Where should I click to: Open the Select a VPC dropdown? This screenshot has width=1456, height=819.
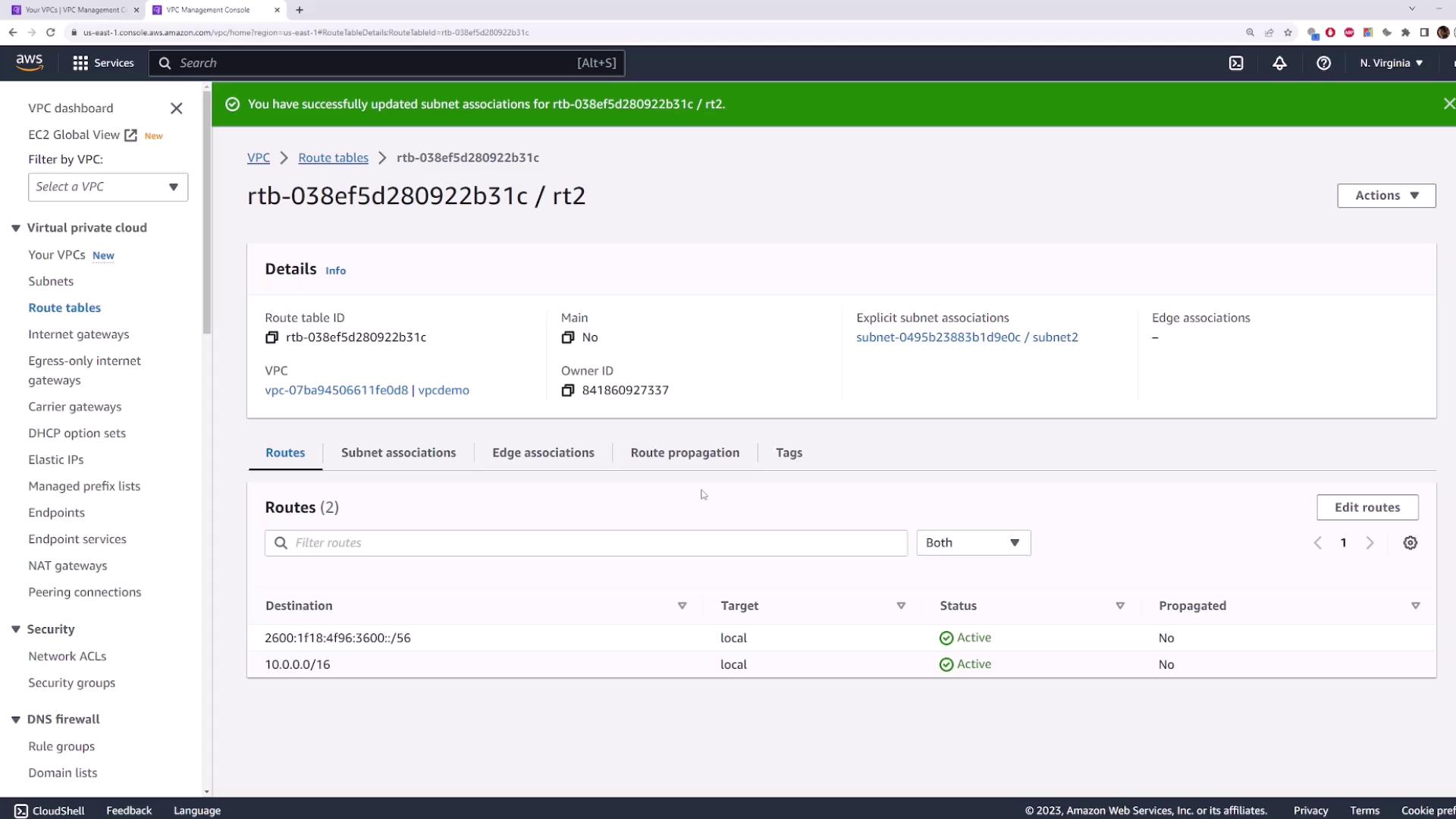108,187
